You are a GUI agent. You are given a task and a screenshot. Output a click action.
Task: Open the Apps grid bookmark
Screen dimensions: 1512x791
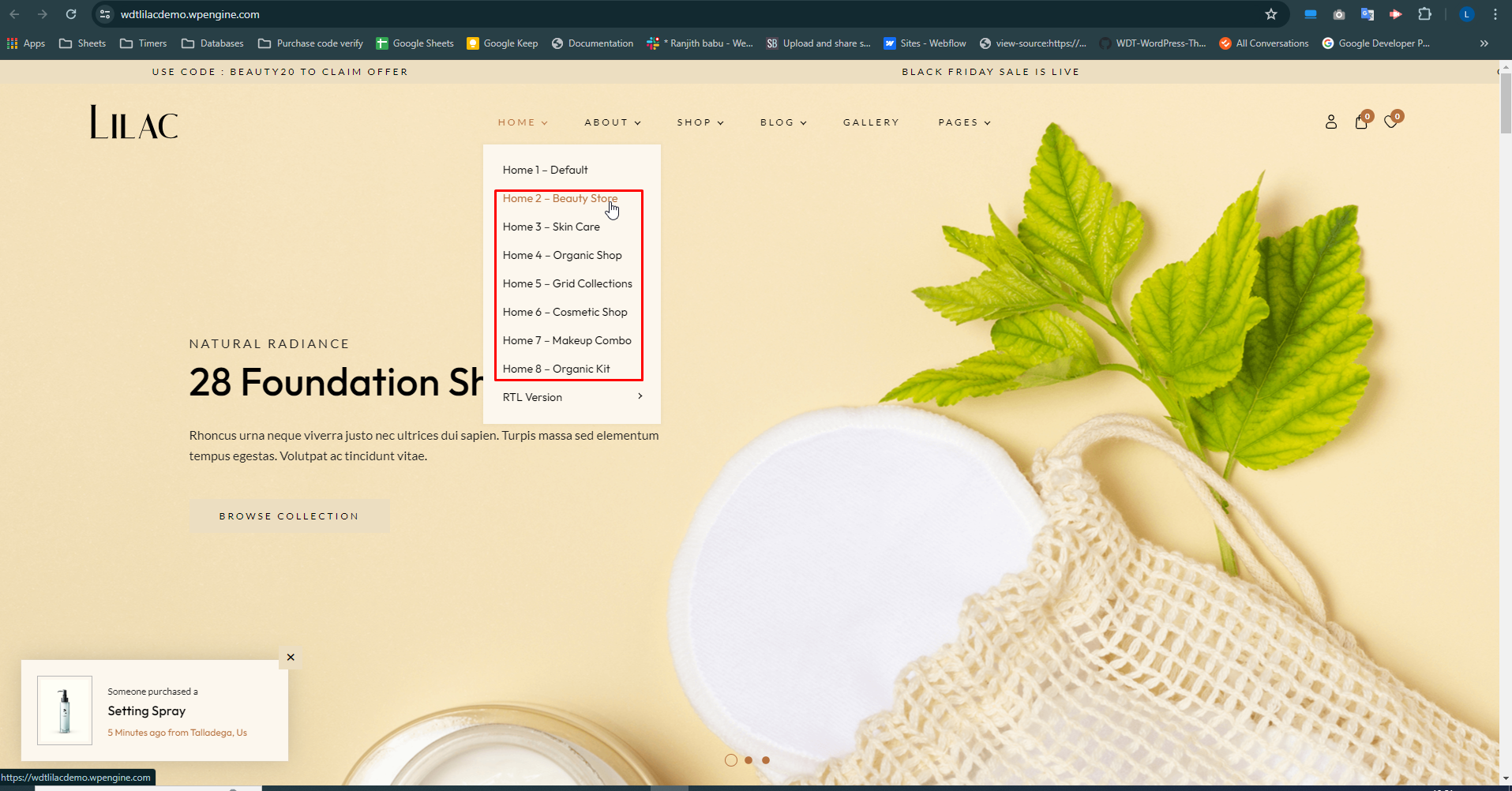click(26, 43)
